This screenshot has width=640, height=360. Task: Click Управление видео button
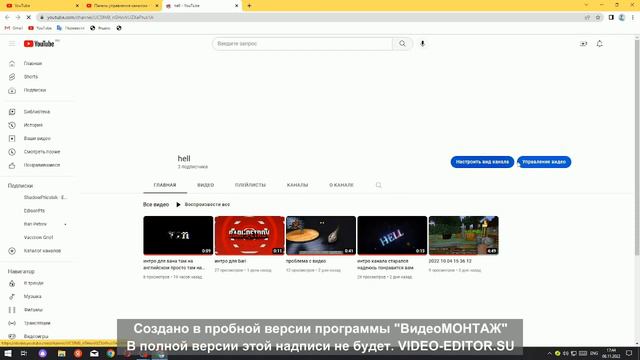pos(544,162)
